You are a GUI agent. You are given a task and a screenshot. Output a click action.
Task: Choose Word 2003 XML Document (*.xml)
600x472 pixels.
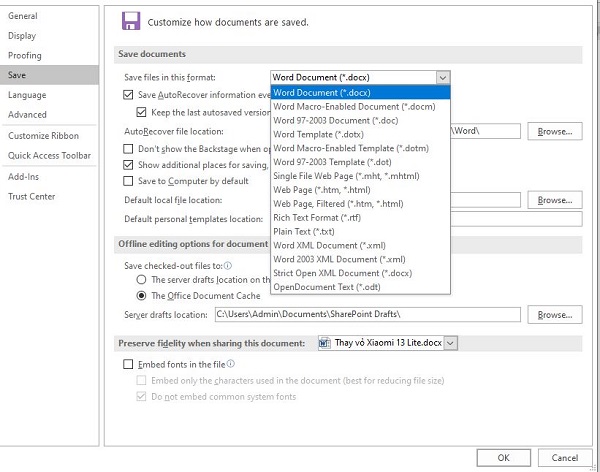(x=360, y=259)
